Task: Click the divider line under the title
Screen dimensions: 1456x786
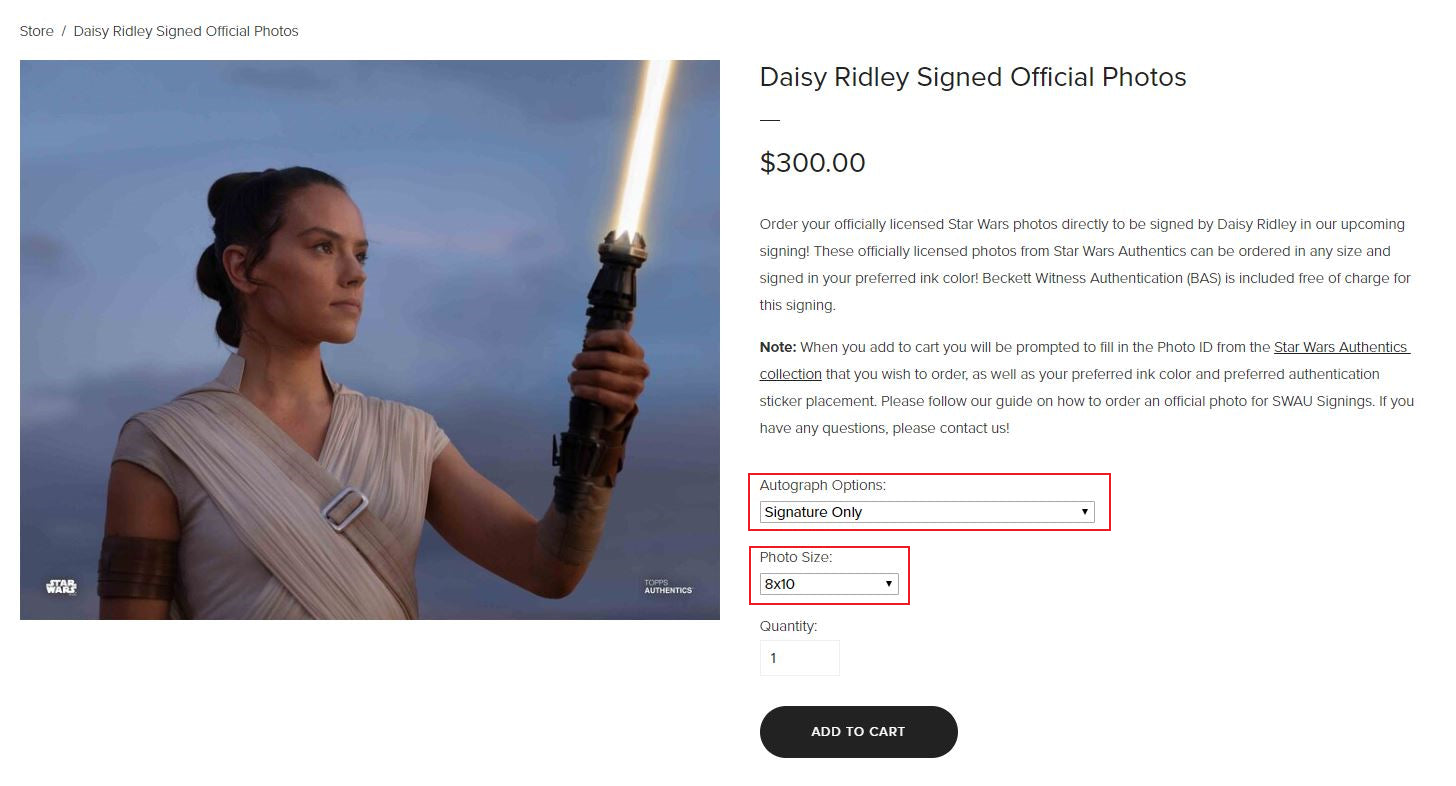Action: point(769,120)
